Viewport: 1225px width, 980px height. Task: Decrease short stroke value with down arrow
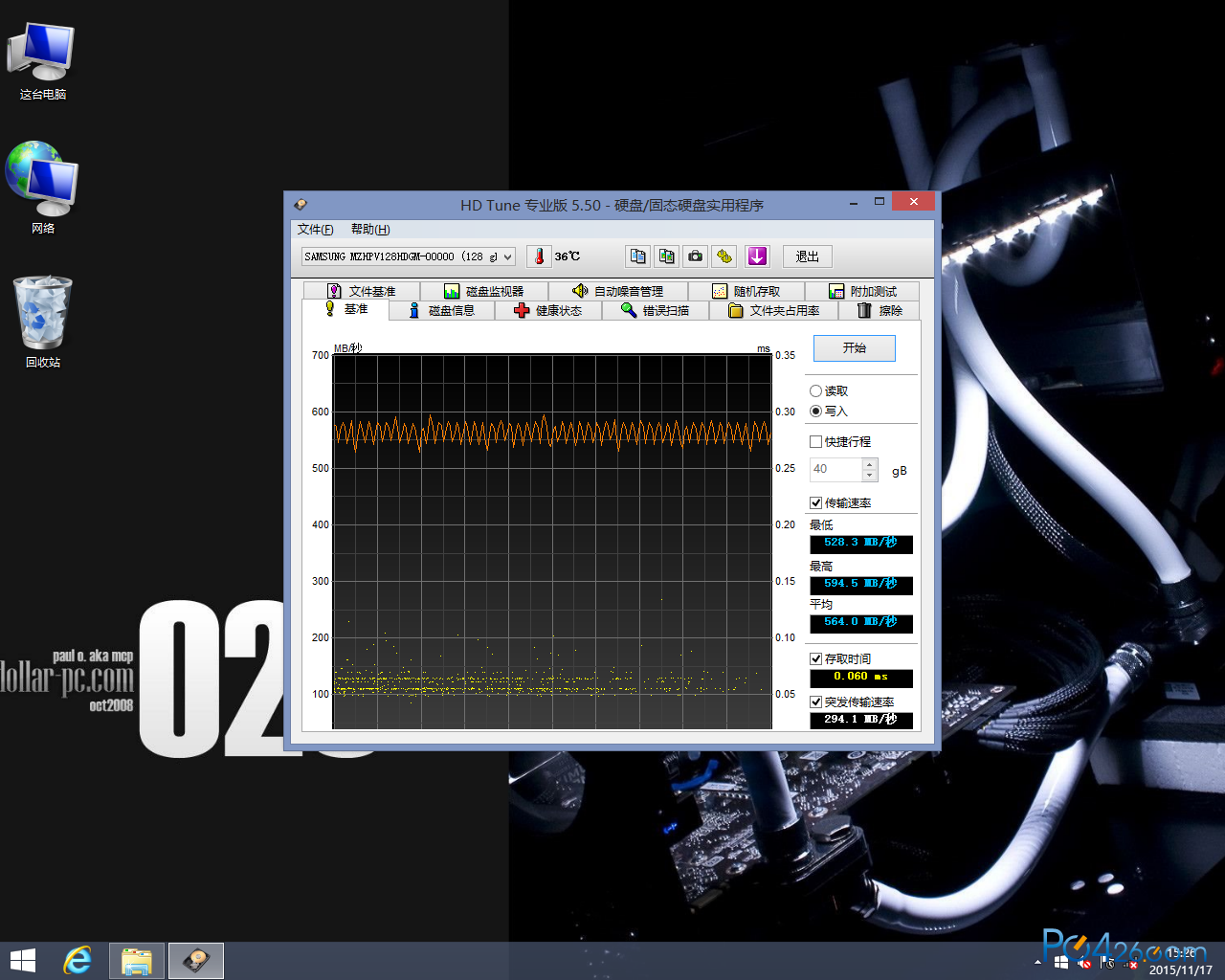click(870, 476)
